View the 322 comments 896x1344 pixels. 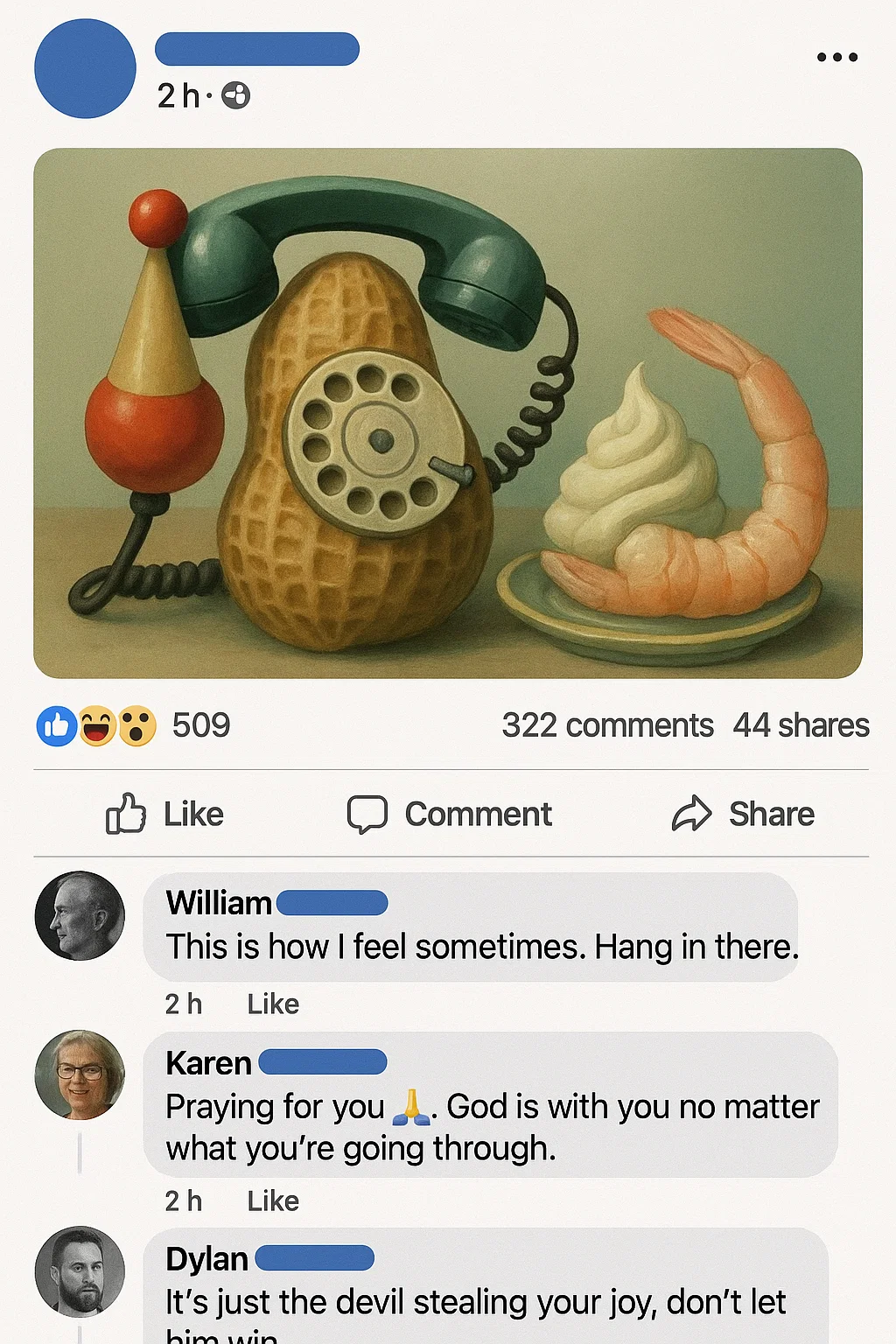[x=607, y=725]
